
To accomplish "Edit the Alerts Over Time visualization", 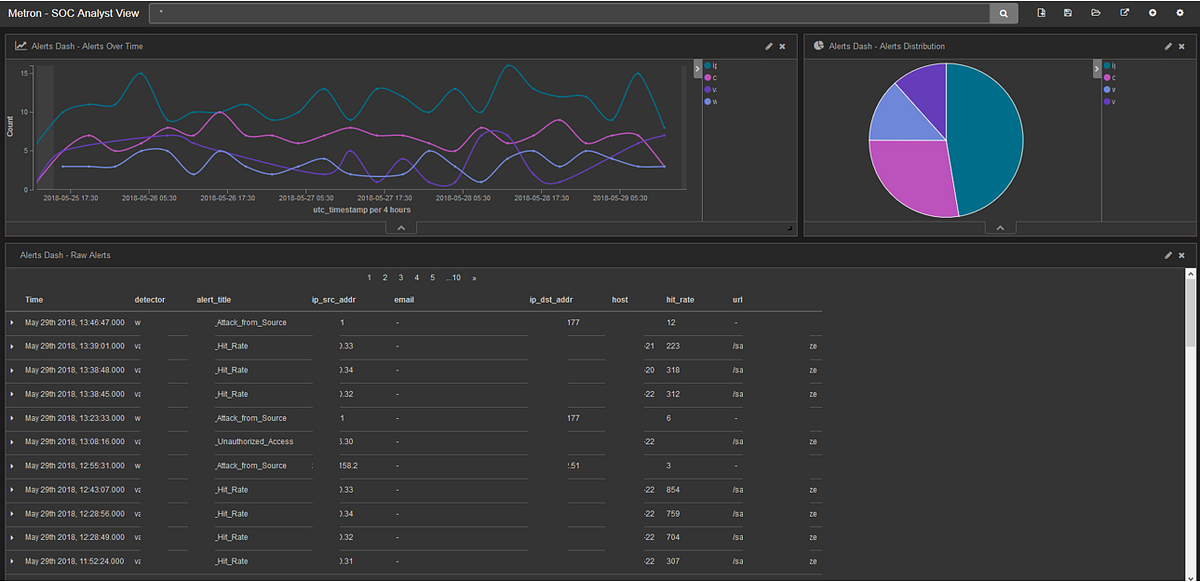I will 768,45.
